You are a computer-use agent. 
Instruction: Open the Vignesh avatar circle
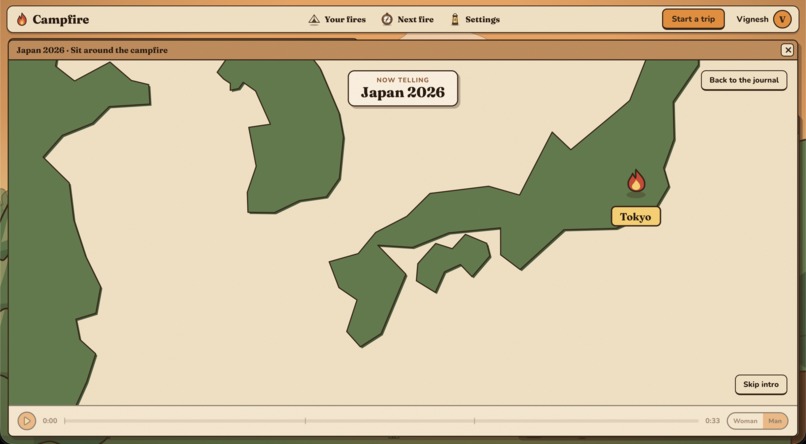point(782,20)
